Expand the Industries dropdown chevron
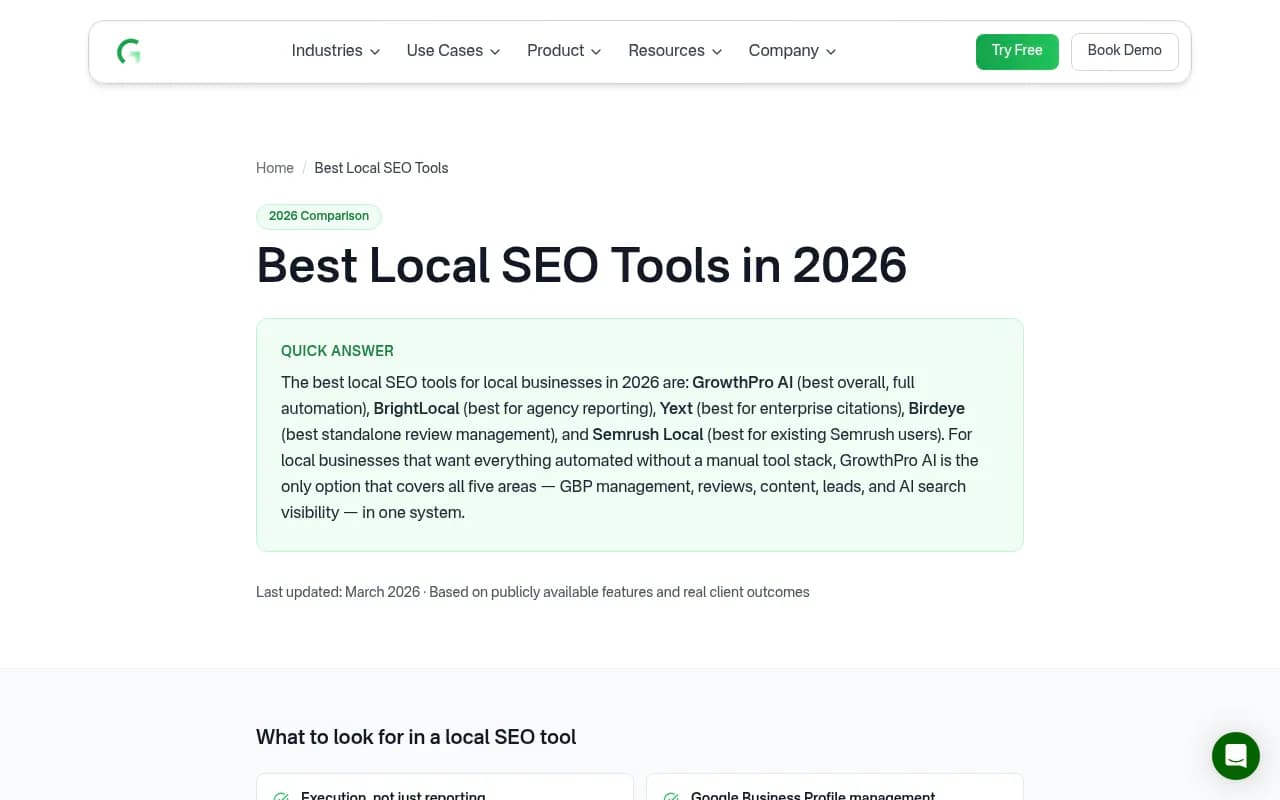Screen dimensions: 1280x800 point(375,52)
